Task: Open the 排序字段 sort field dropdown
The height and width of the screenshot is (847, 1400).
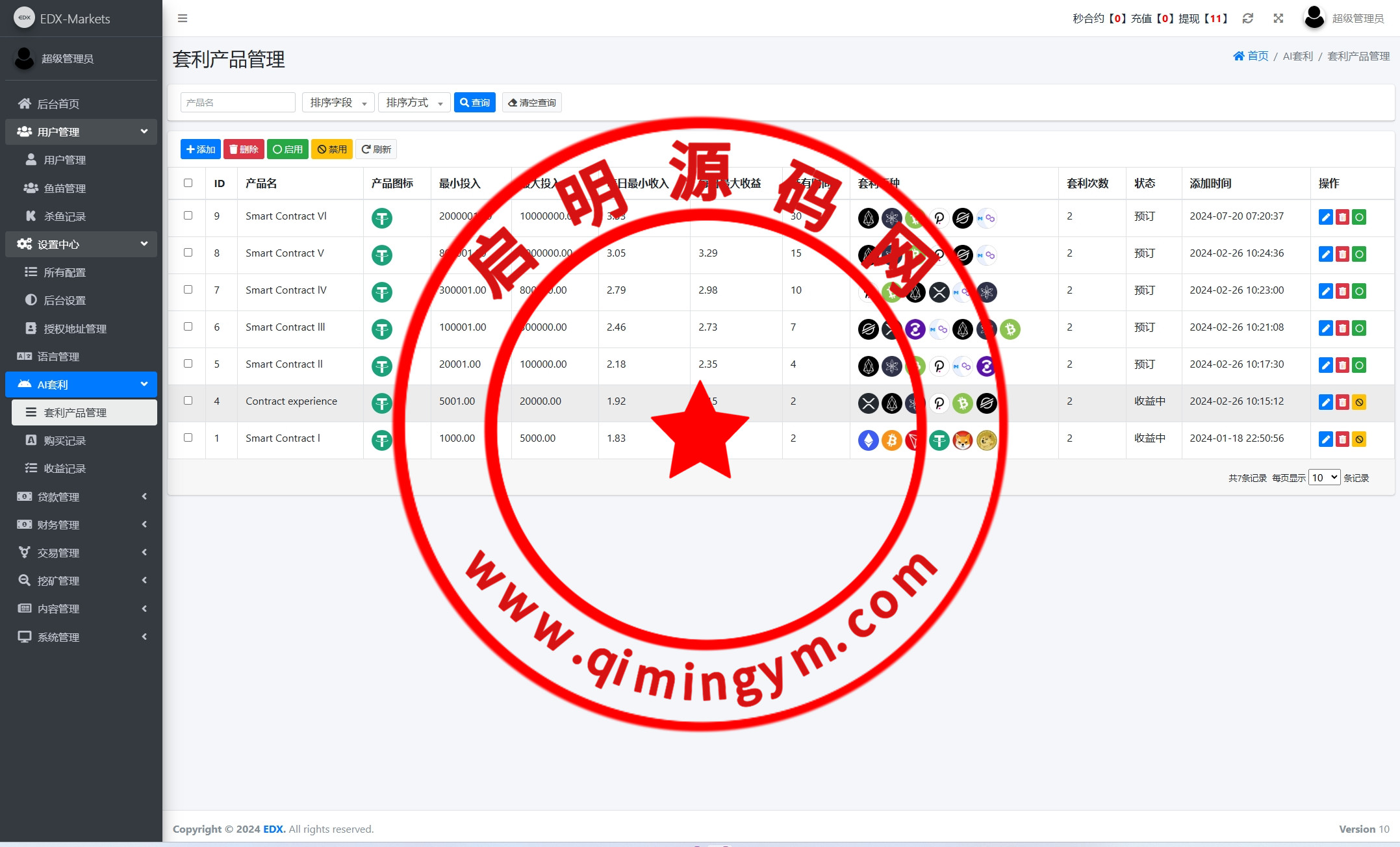Action: (338, 103)
